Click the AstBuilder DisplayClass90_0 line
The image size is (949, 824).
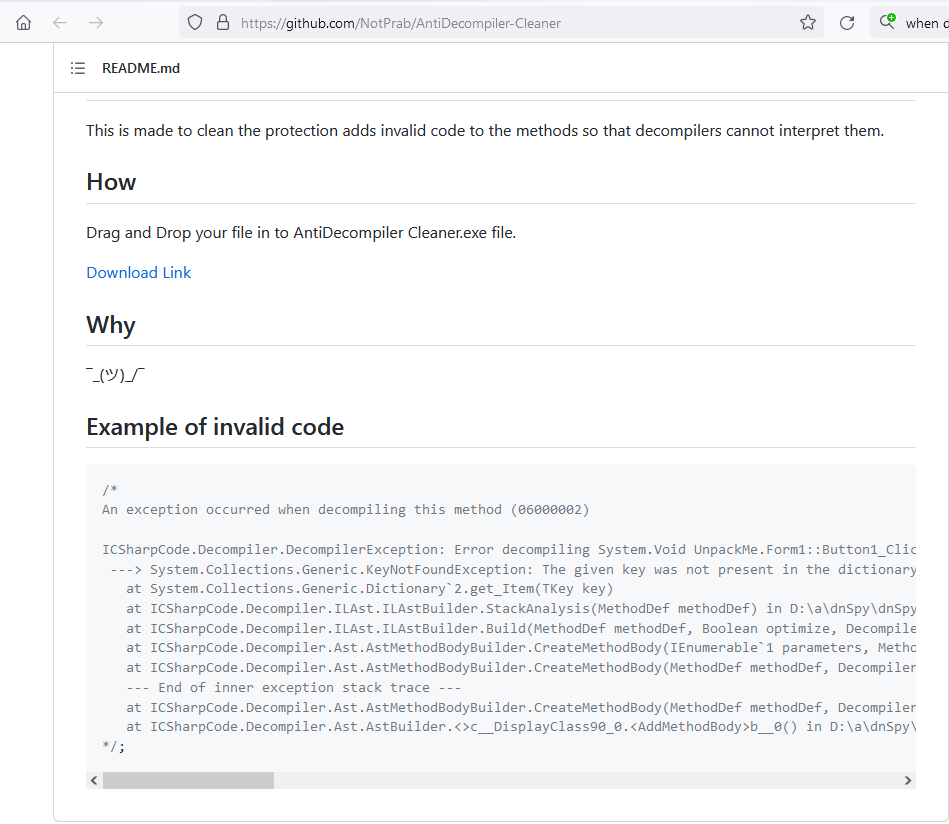pos(520,727)
